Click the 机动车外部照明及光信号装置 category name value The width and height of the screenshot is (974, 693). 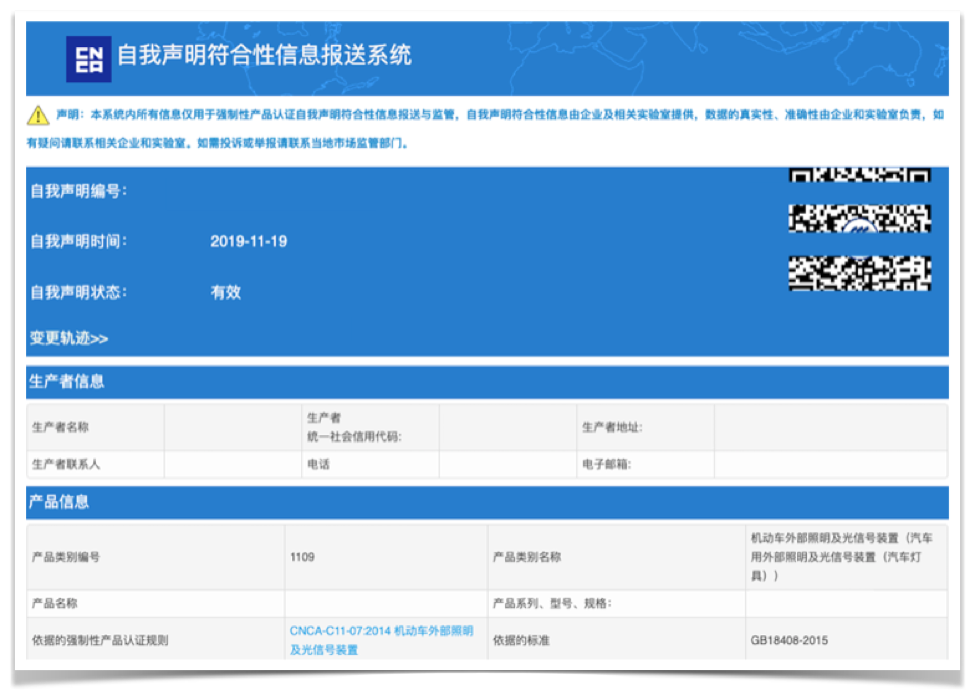click(842, 557)
